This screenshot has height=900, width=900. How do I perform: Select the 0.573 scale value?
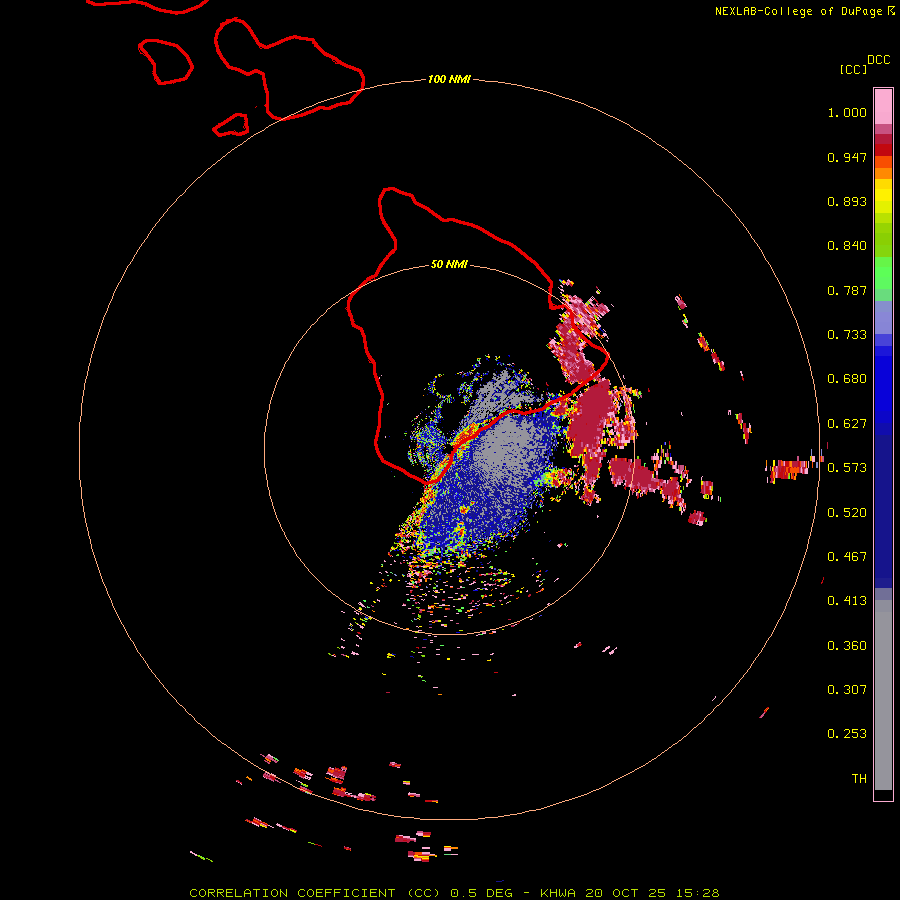click(847, 468)
